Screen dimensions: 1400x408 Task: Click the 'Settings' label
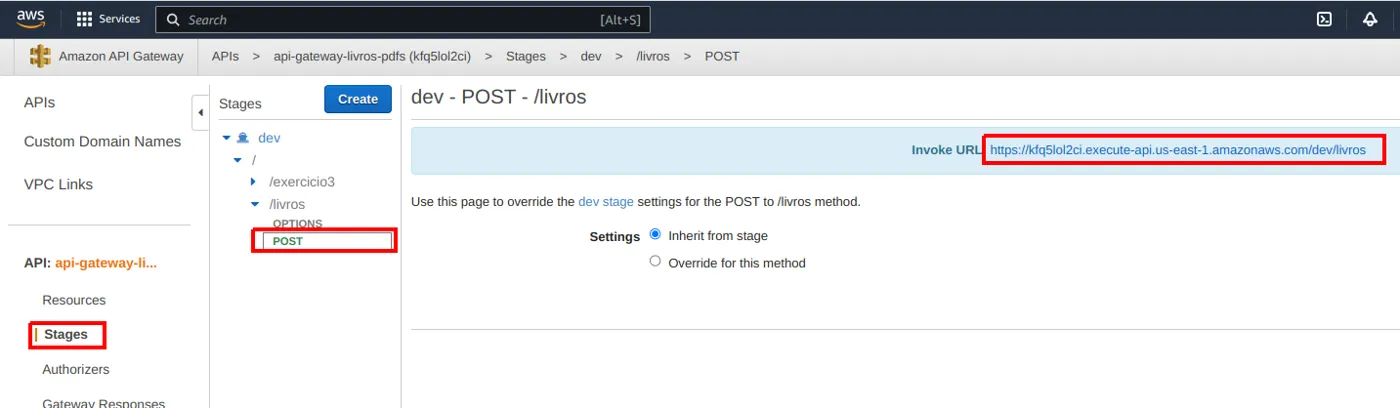pyautogui.click(x=615, y=237)
